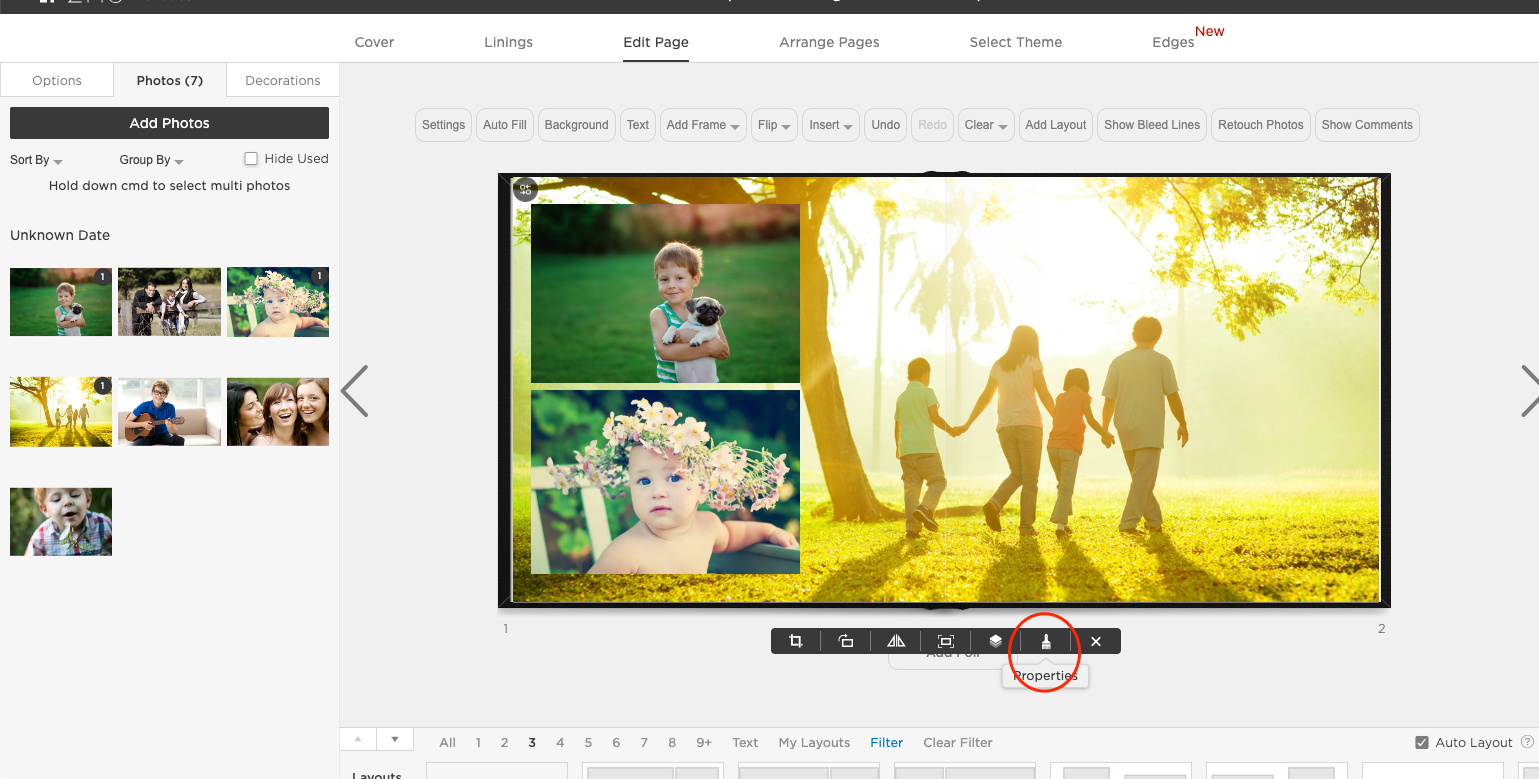Go to previous page with left arrow
The height and width of the screenshot is (779, 1539).
(355, 390)
